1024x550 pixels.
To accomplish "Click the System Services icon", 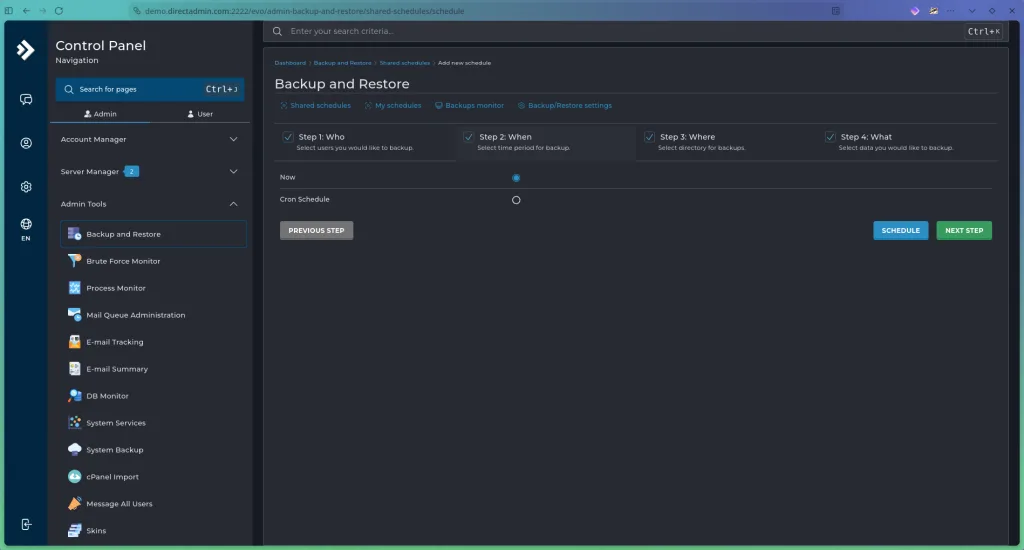I will (74, 423).
